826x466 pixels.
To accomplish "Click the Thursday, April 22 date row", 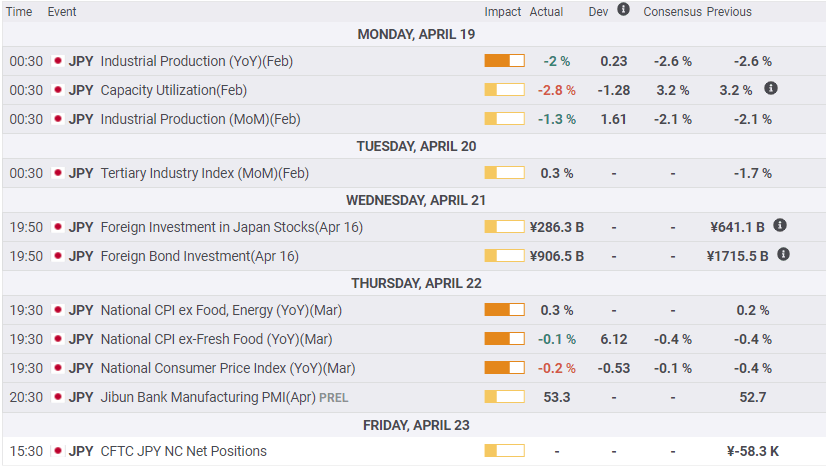I will click(413, 283).
